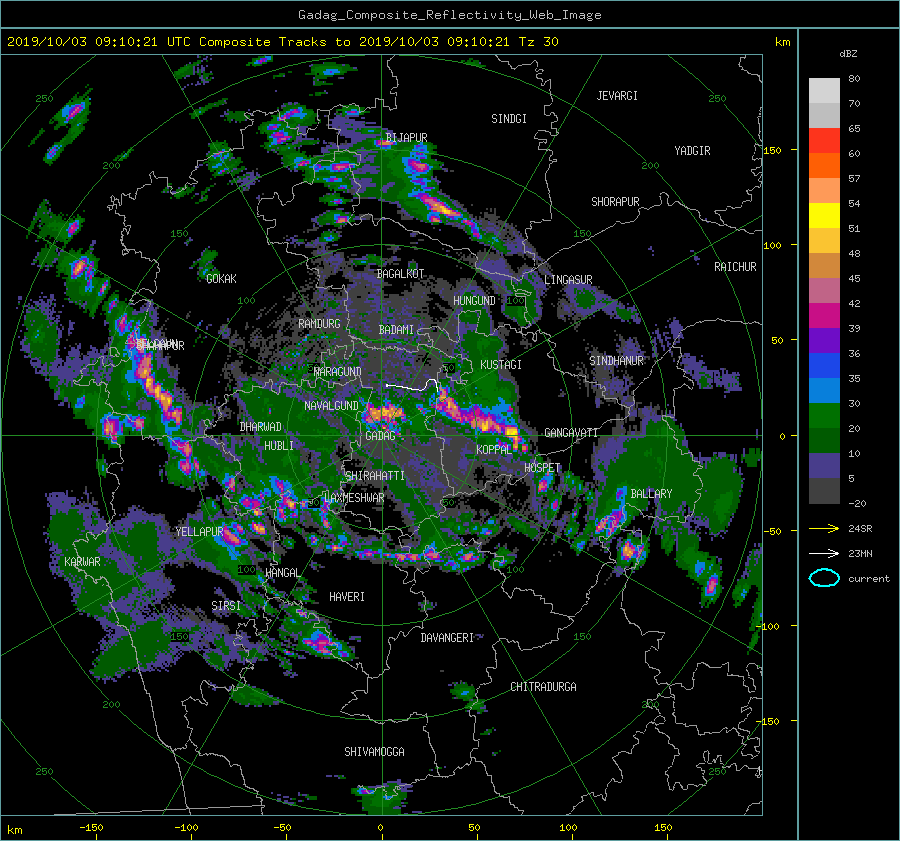Click the white 23MN arrow legend icon
Screen dimensions: 900x841
click(x=824, y=554)
